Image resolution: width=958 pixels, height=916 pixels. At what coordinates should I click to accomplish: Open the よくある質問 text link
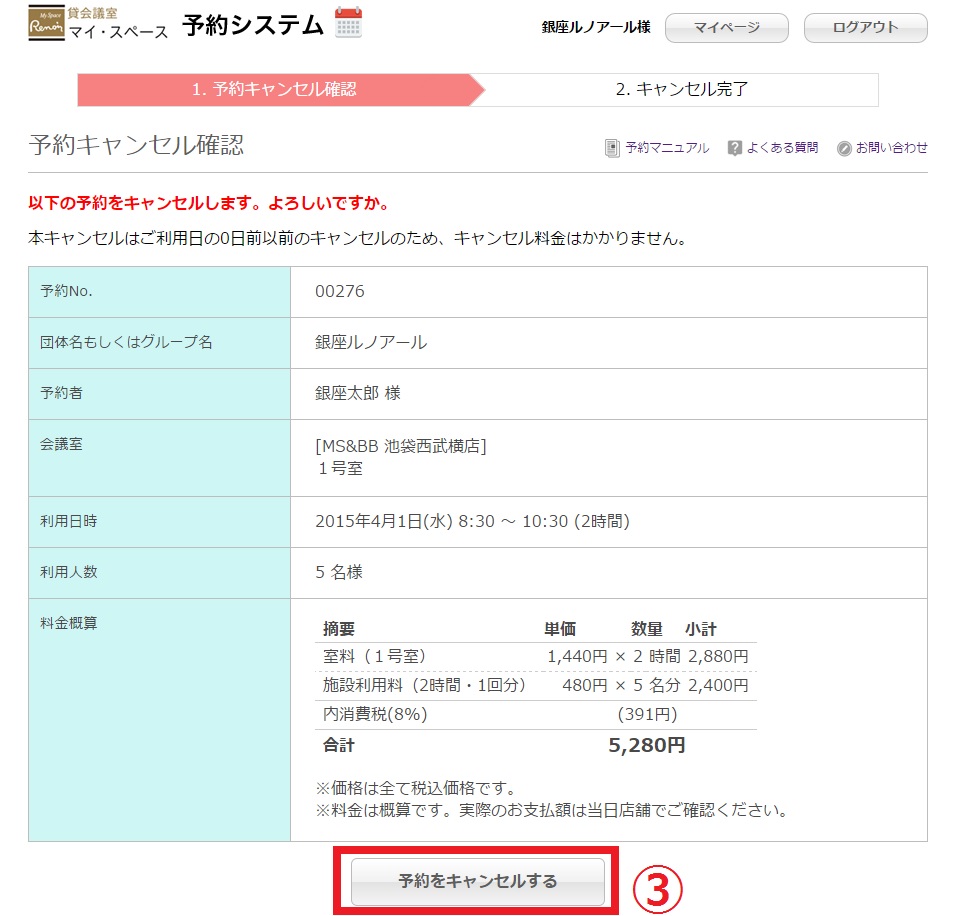[x=786, y=148]
